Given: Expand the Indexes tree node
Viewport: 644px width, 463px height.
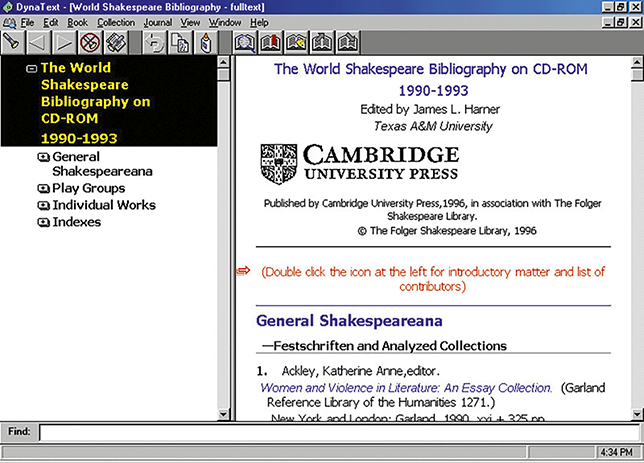Looking at the screenshot, I should point(43,223).
